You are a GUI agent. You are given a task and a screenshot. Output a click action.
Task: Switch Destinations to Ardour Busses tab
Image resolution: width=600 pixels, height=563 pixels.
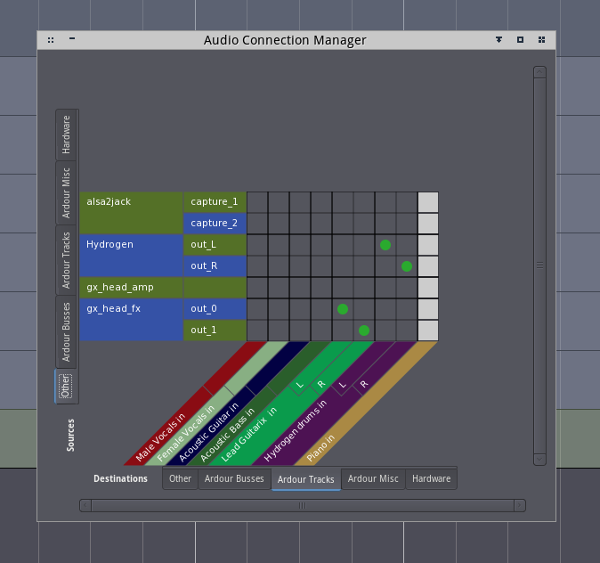[234, 478]
